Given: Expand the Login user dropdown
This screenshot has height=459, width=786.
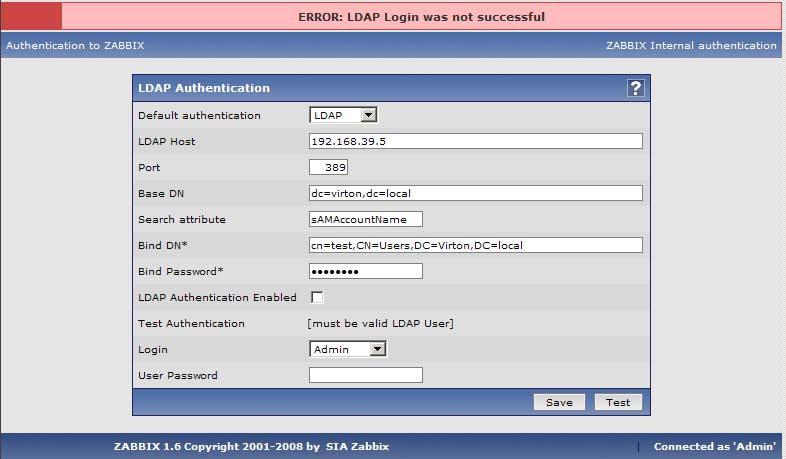Looking at the screenshot, I should [347, 349].
